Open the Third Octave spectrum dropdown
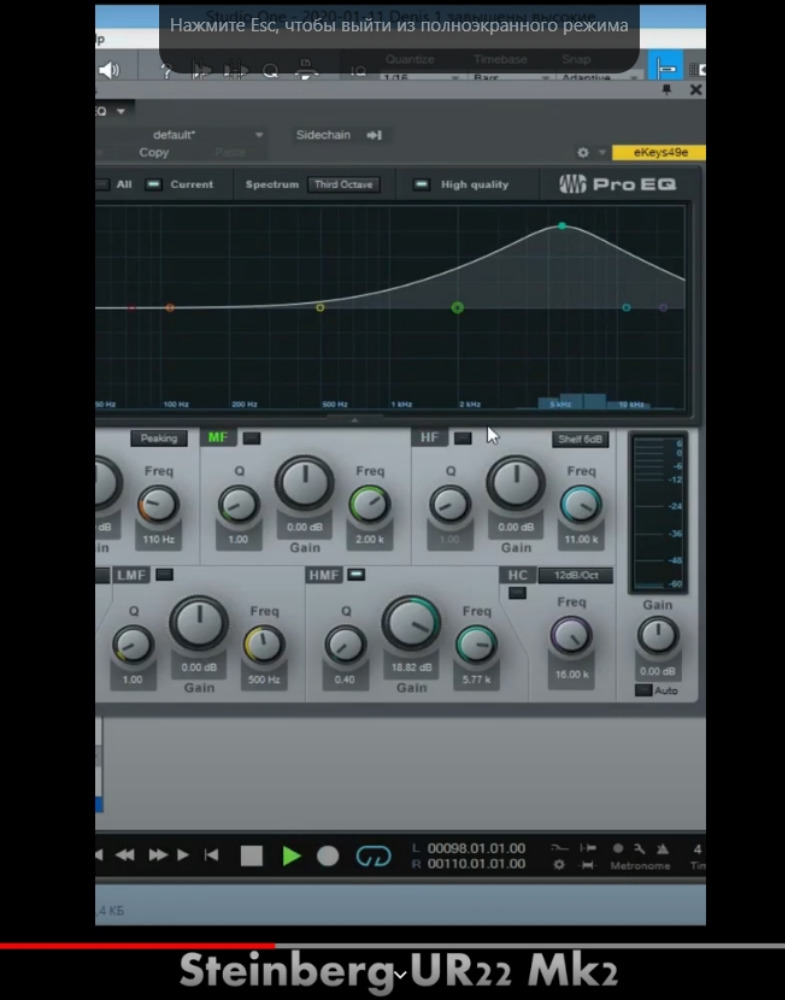This screenshot has width=785, height=1000. coord(344,184)
